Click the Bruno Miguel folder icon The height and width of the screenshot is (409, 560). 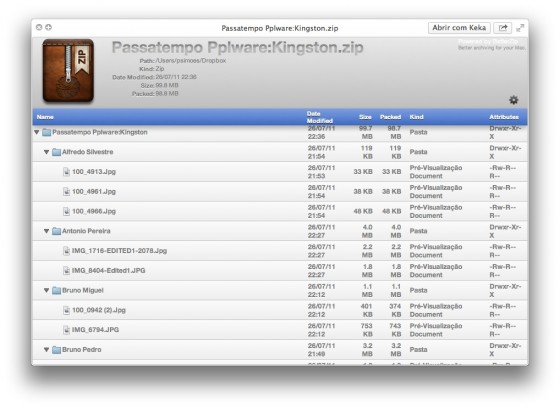click(x=56, y=290)
